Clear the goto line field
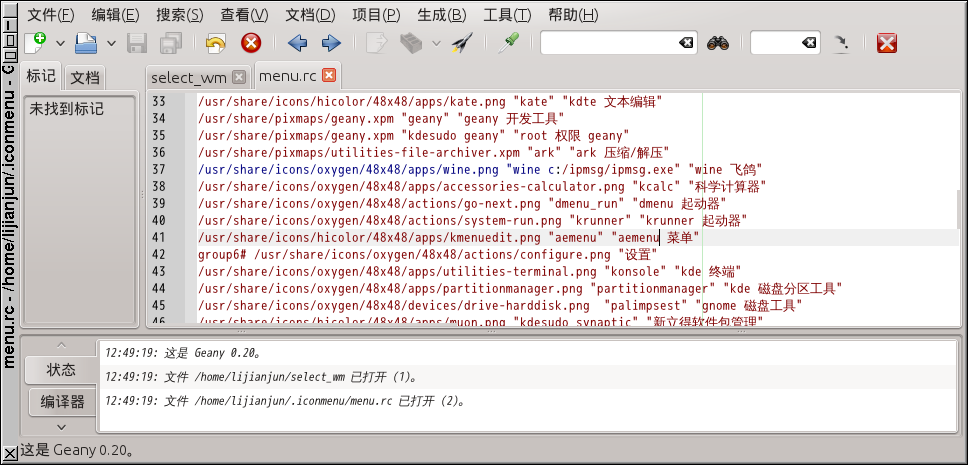968x465 pixels. click(x=809, y=43)
